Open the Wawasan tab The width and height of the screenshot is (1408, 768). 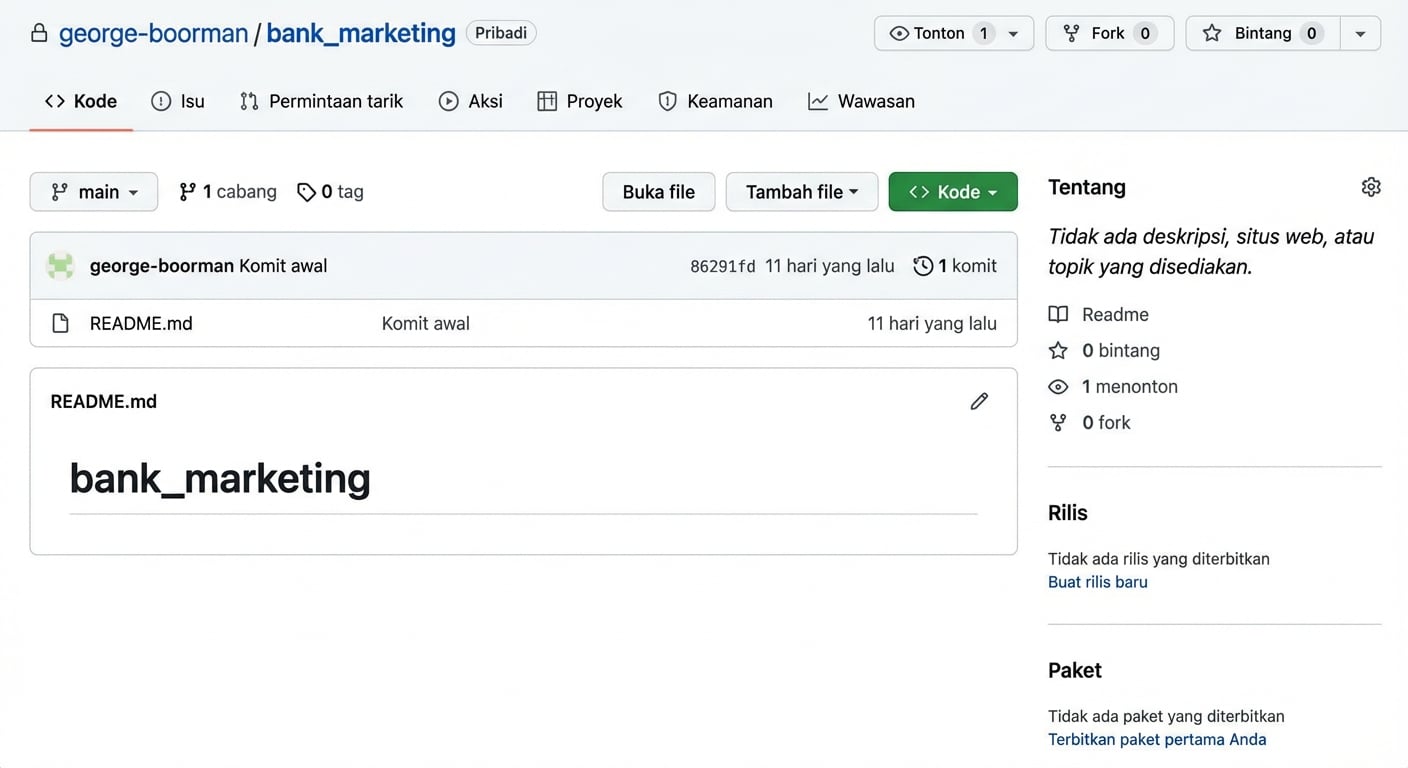tap(861, 101)
